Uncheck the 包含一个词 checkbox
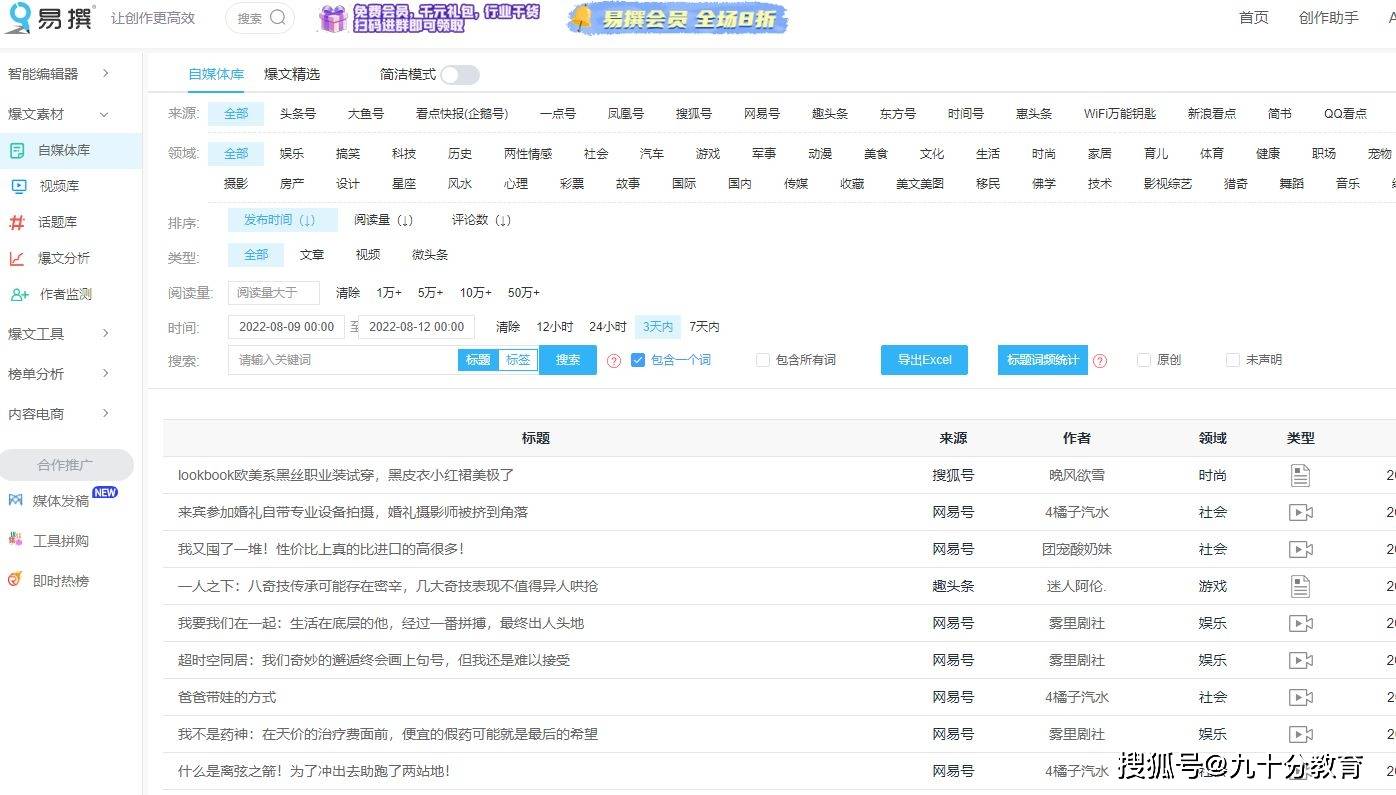The height and width of the screenshot is (795, 1396). click(x=638, y=360)
